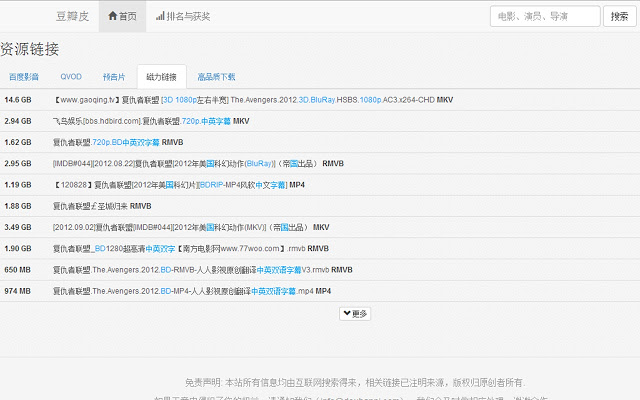Switch to the QVOD tab
The height and width of the screenshot is (400, 640).
pyautogui.click(x=71, y=77)
